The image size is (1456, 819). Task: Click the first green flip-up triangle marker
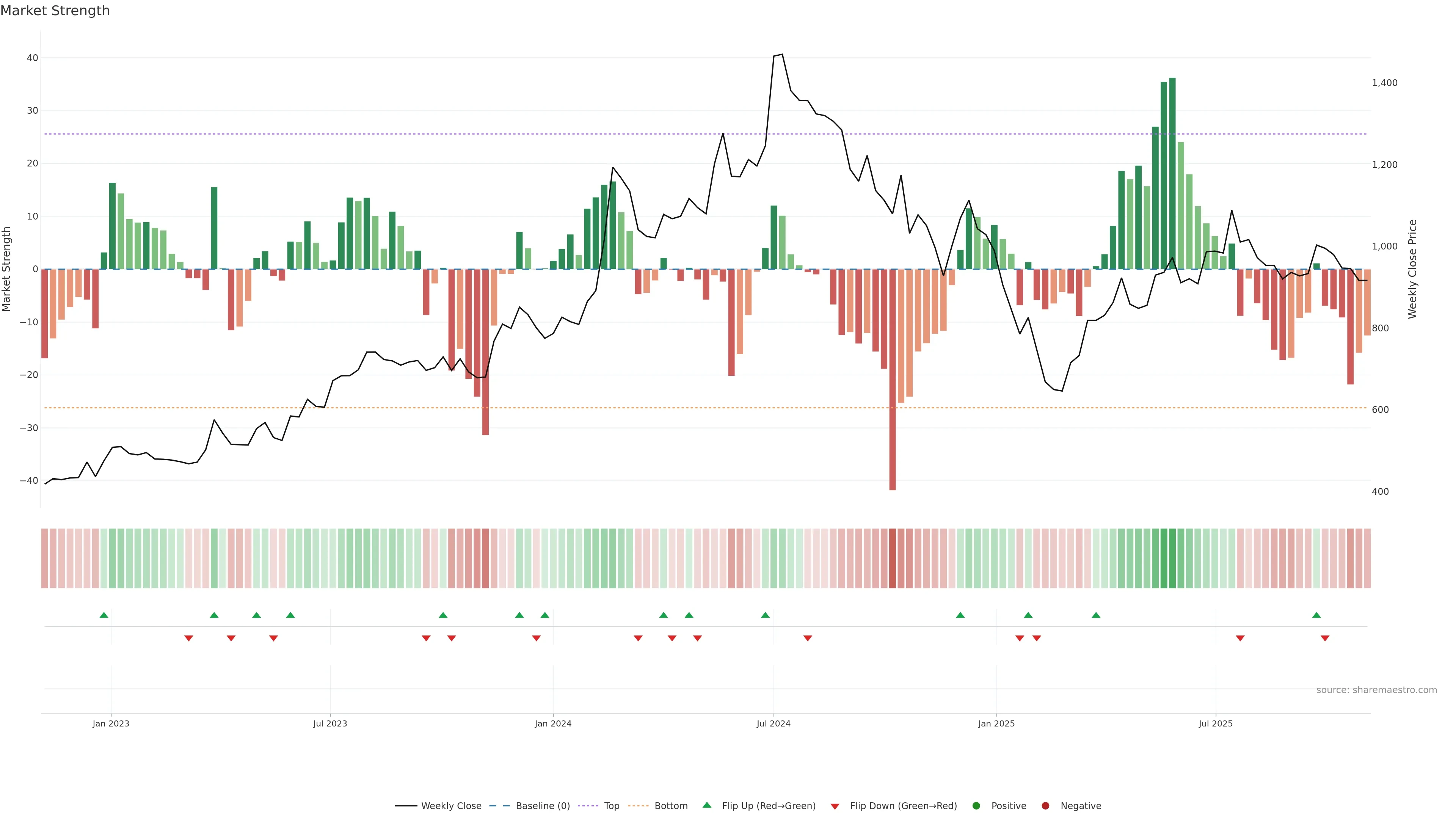(104, 615)
